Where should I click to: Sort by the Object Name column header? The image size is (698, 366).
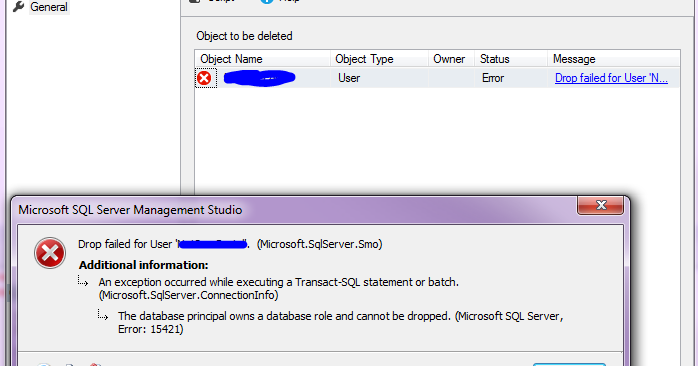(x=263, y=59)
